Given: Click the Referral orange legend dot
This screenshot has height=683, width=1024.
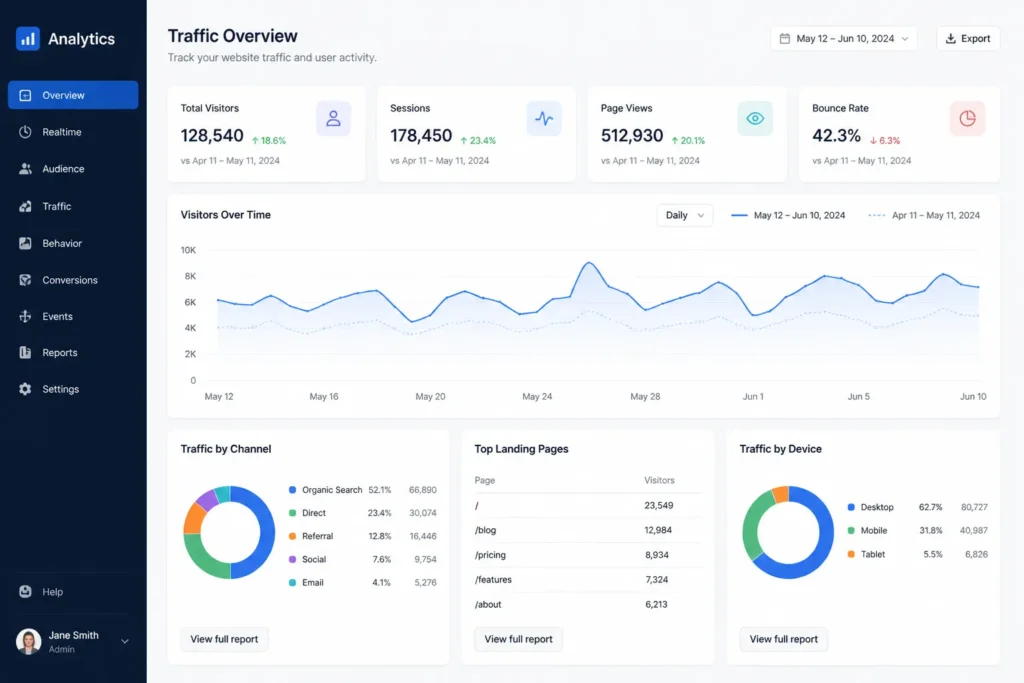Looking at the screenshot, I should [293, 536].
